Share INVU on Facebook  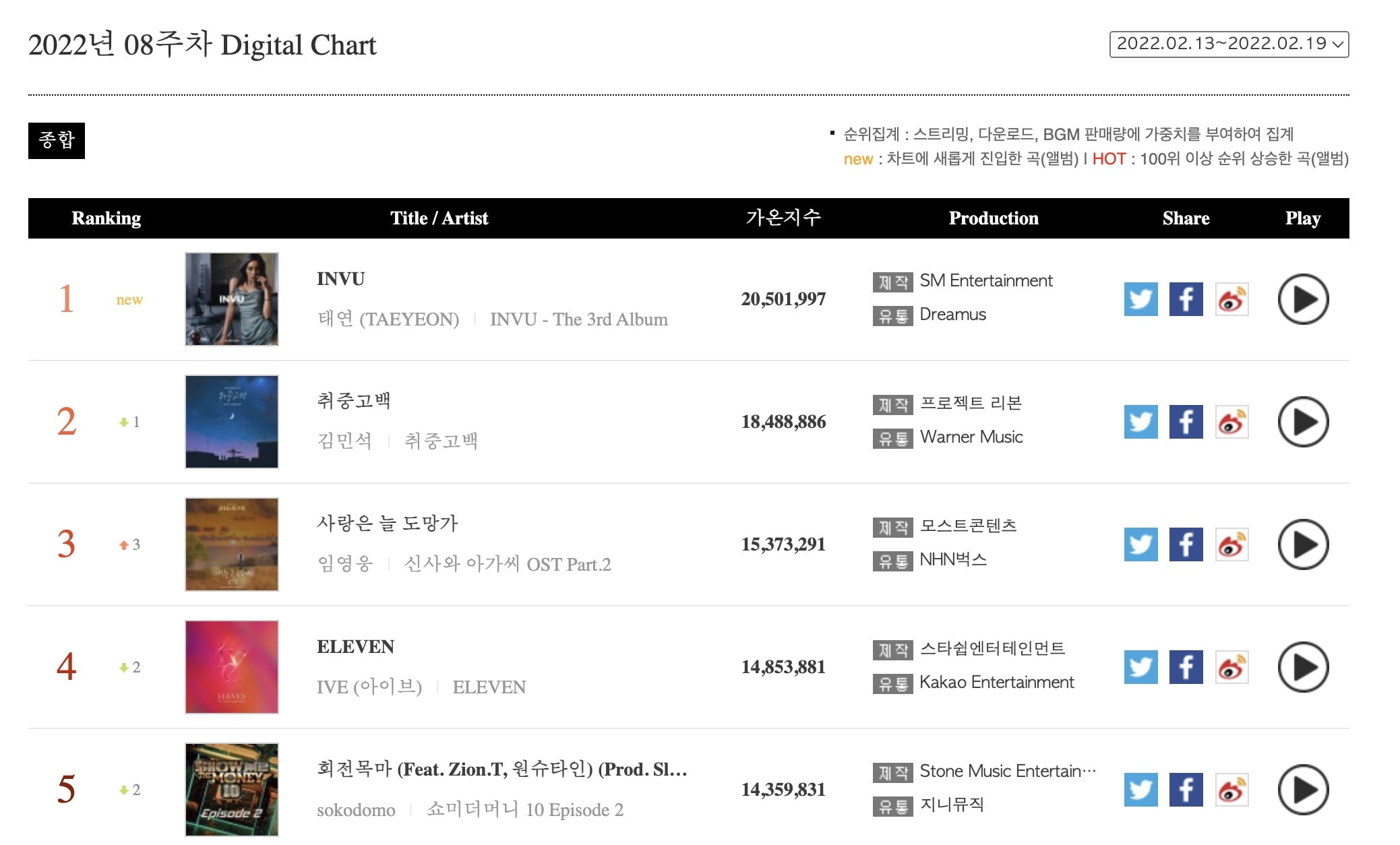(x=1186, y=299)
